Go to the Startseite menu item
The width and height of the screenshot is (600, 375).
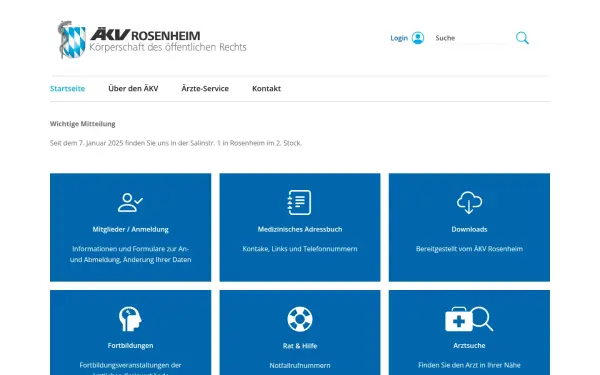click(x=67, y=88)
